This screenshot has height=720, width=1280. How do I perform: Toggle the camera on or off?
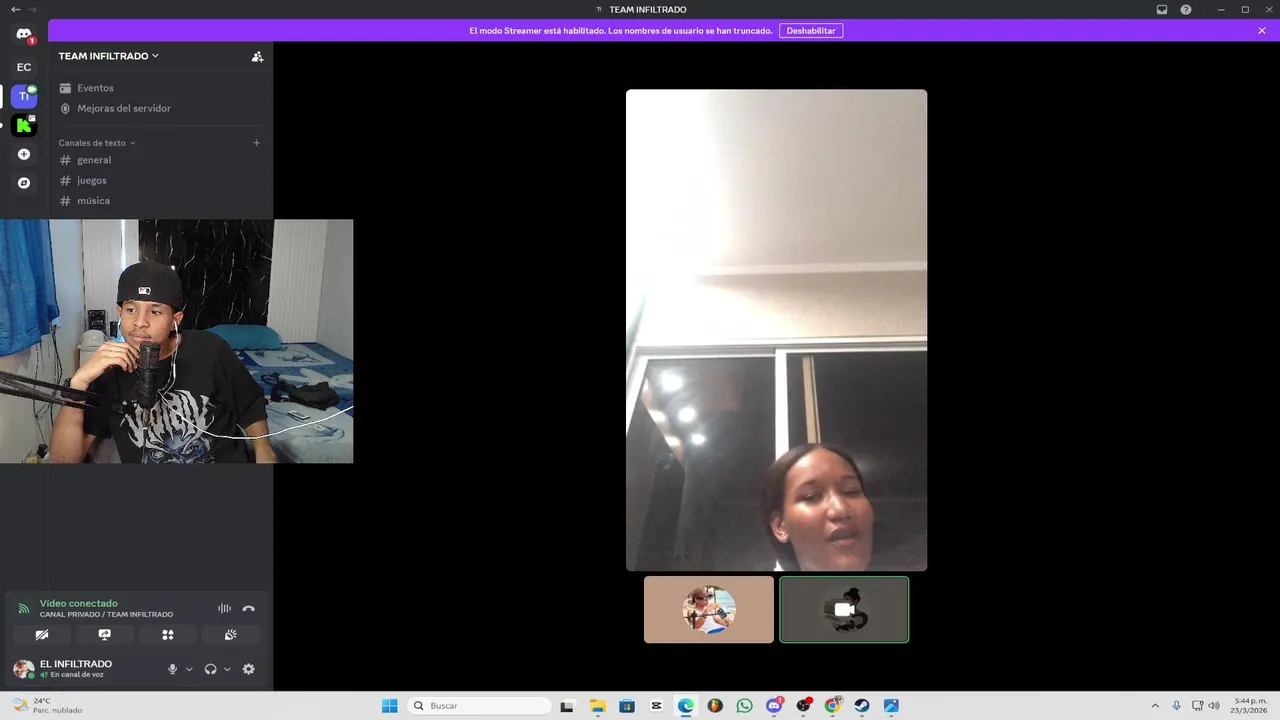pyautogui.click(x=42, y=635)
